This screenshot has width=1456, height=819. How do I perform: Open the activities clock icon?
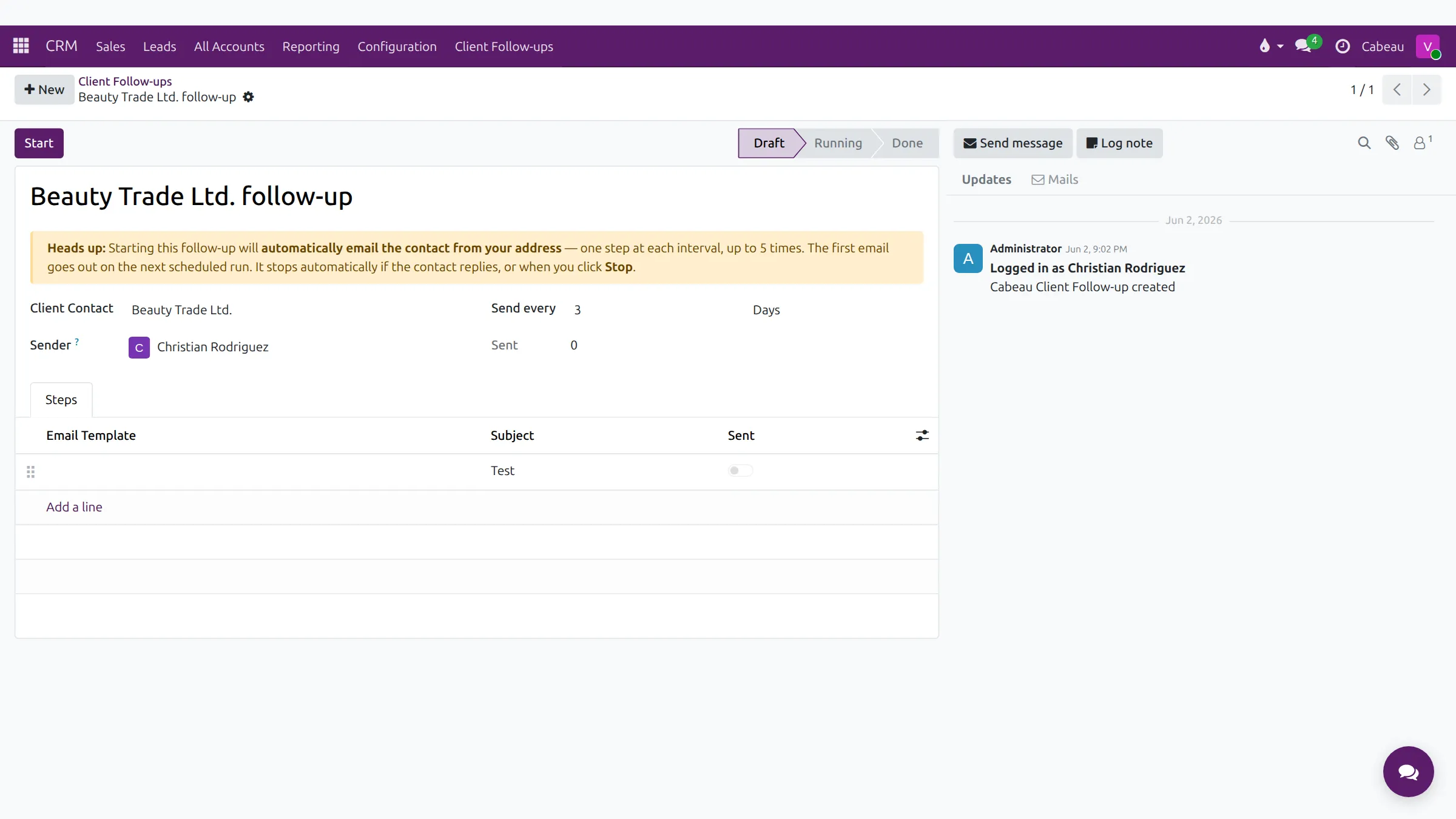pyautogui.click(x=1343, y=46)
